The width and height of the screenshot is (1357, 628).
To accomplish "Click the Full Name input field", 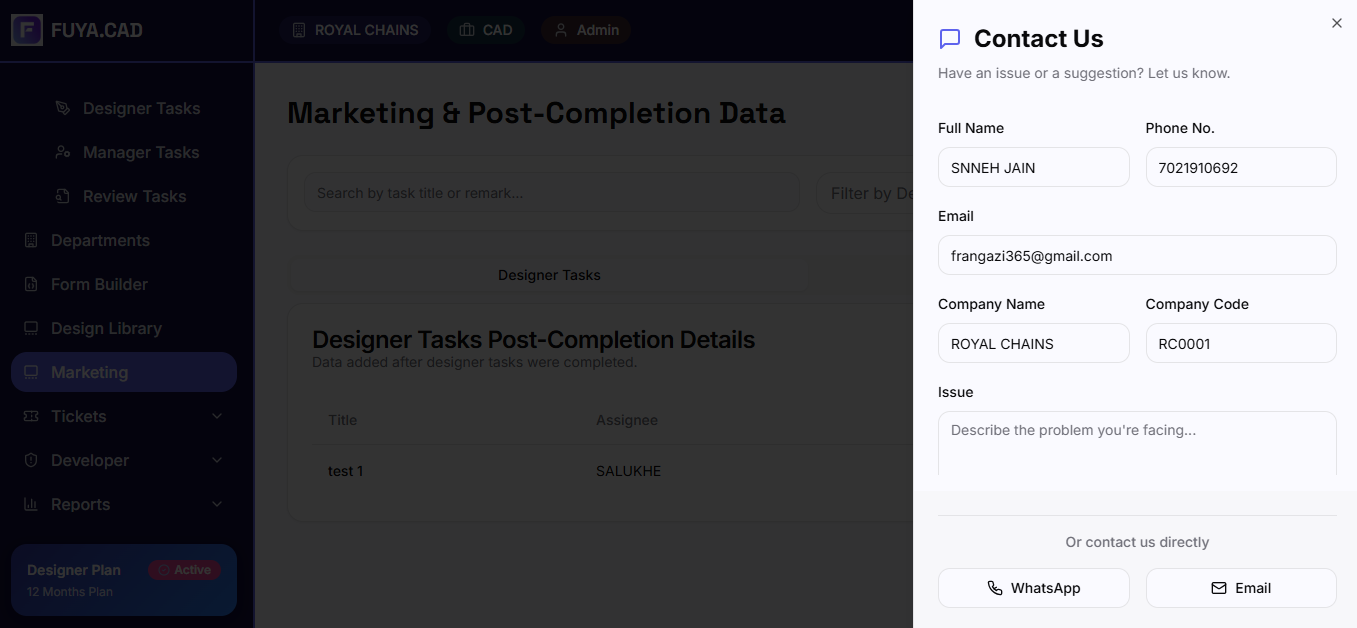I will (1033, 168).
